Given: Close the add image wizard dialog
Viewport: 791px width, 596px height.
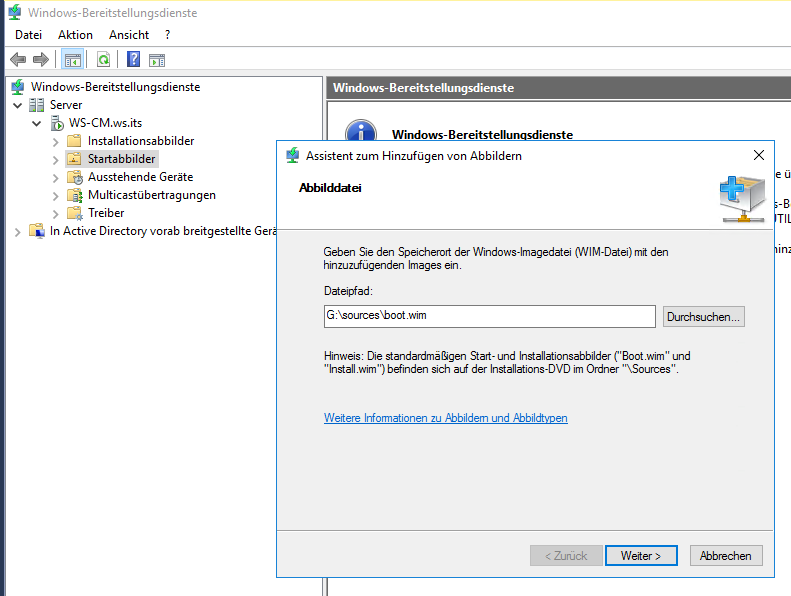Looking at the screenshot, I should click(759, 155).
